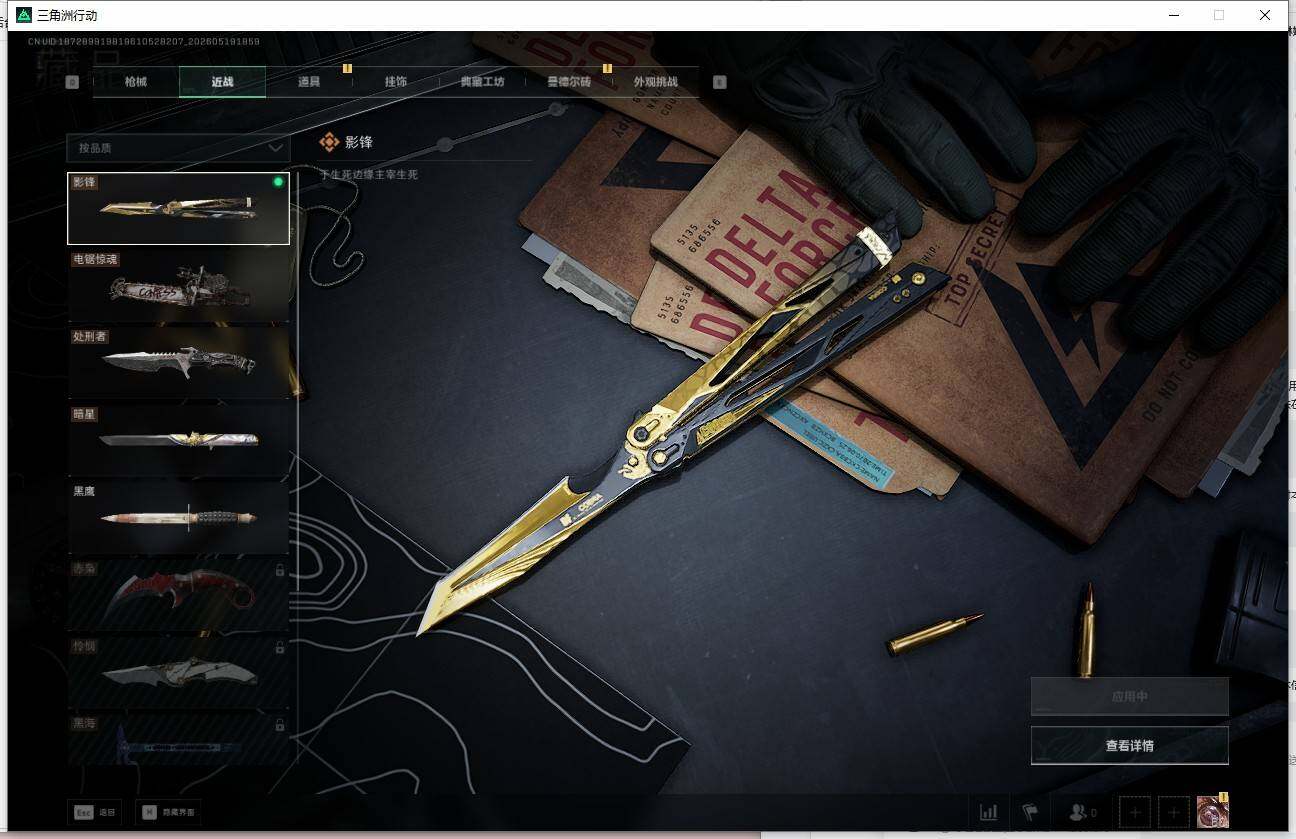Click the lock icon on 赤枭 skin

click(x=280, y=570)
